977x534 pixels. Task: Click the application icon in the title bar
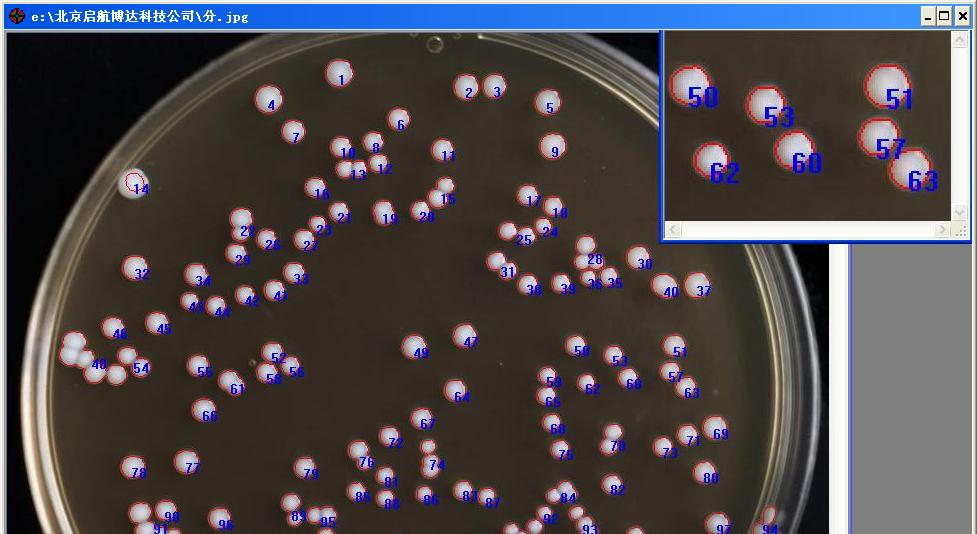pos(17,16)
